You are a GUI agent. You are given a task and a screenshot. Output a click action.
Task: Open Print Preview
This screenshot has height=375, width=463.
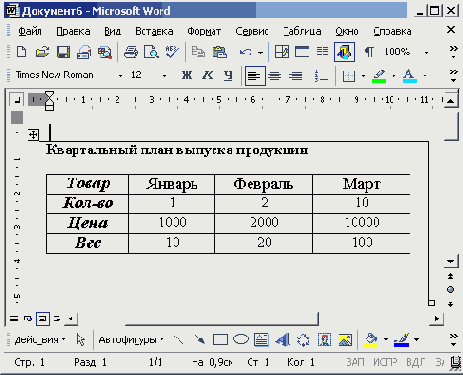[151, 52]
